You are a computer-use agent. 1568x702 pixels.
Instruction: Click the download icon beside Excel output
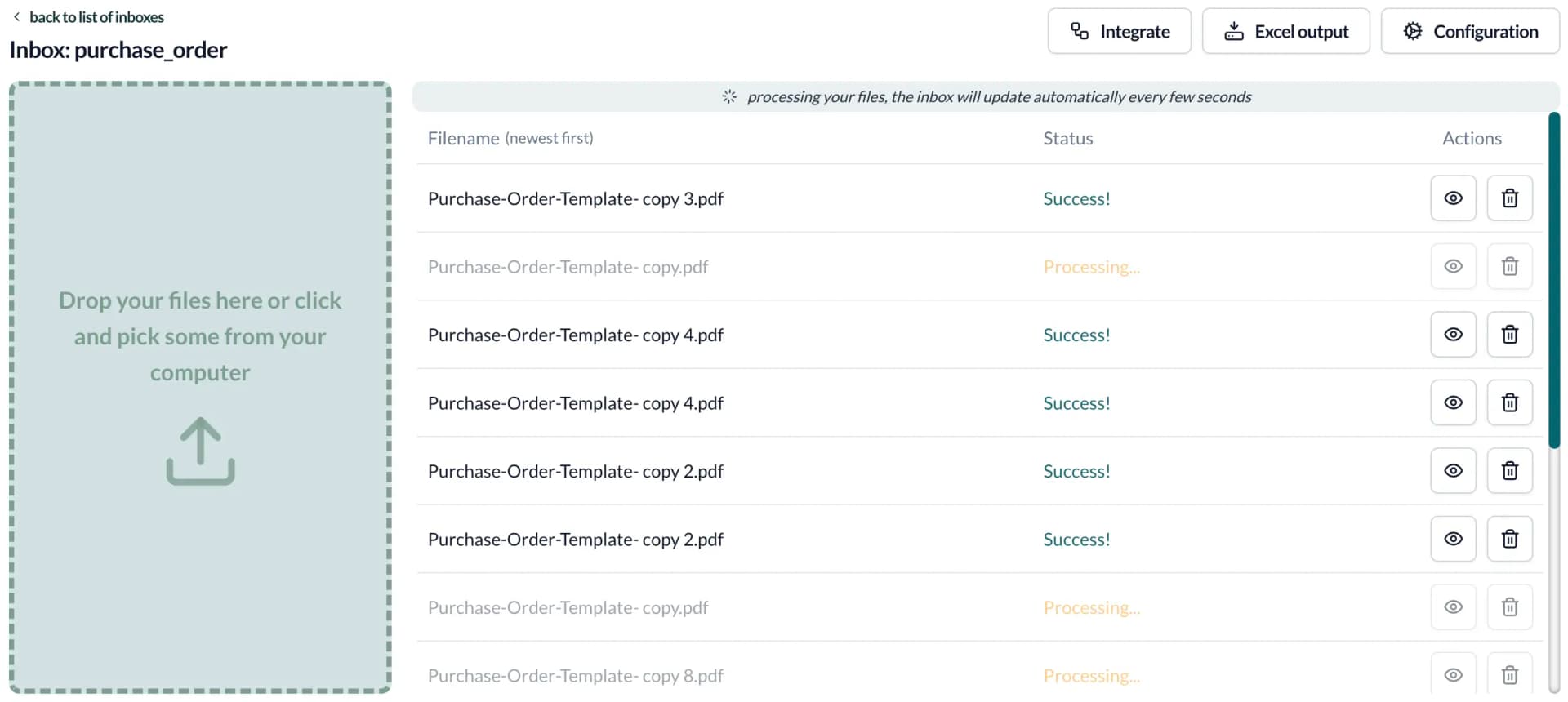(1233, 30)
